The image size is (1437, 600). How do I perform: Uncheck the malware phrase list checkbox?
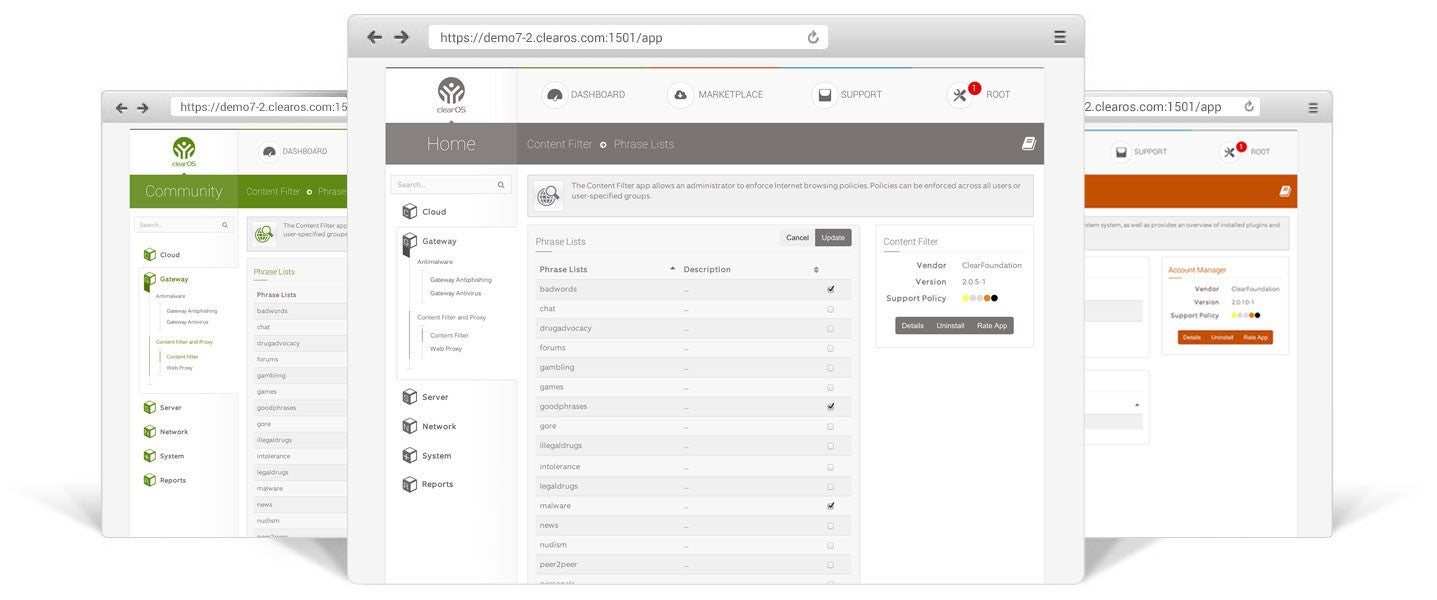click(x=830, y=506)
